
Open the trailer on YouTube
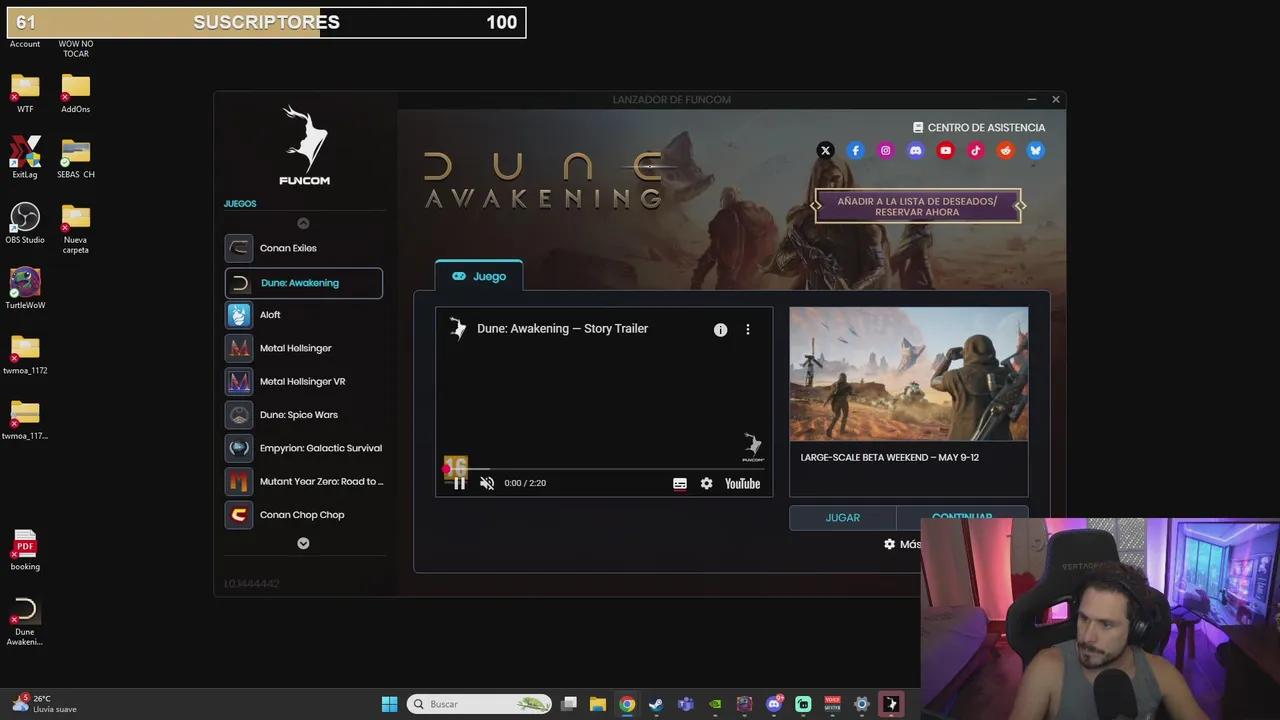tap(742, 483)
